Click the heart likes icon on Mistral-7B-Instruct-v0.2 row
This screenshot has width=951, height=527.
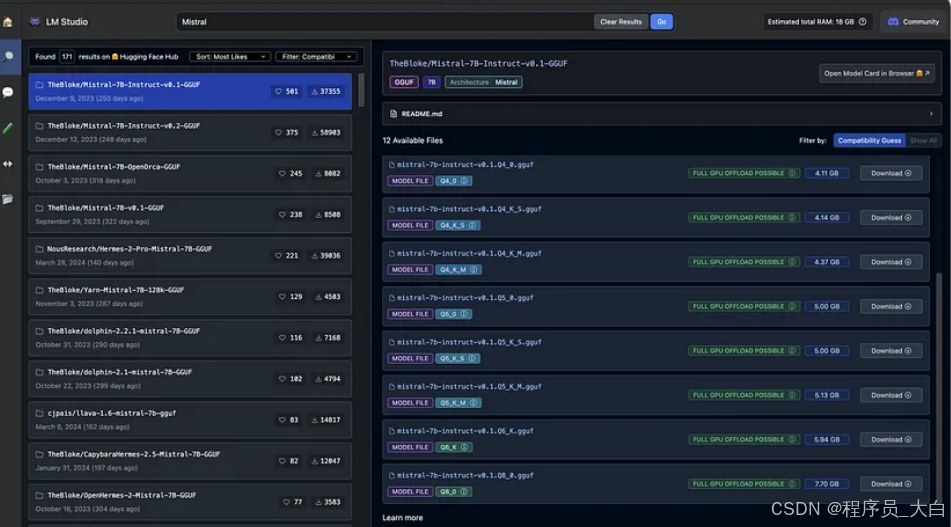278,132
